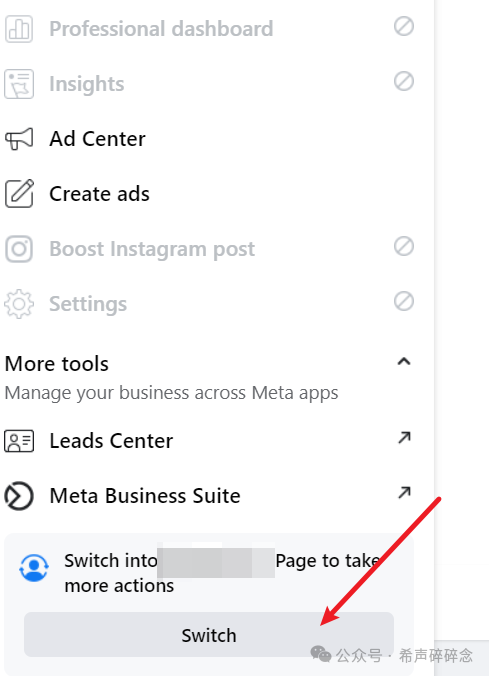Click the external arrow beside Leads Center
489x676 pixels.
tap(404, 438)
